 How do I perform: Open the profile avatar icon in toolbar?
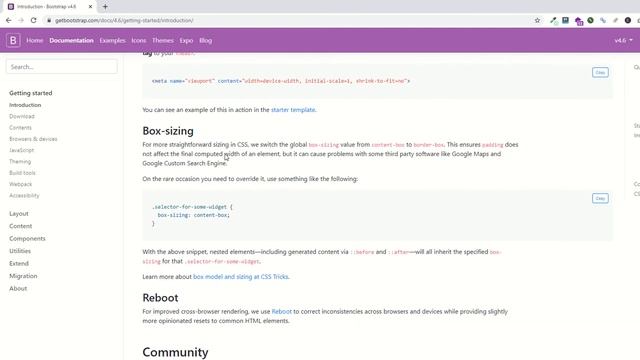pyautogui.click(x=628, y=20)
